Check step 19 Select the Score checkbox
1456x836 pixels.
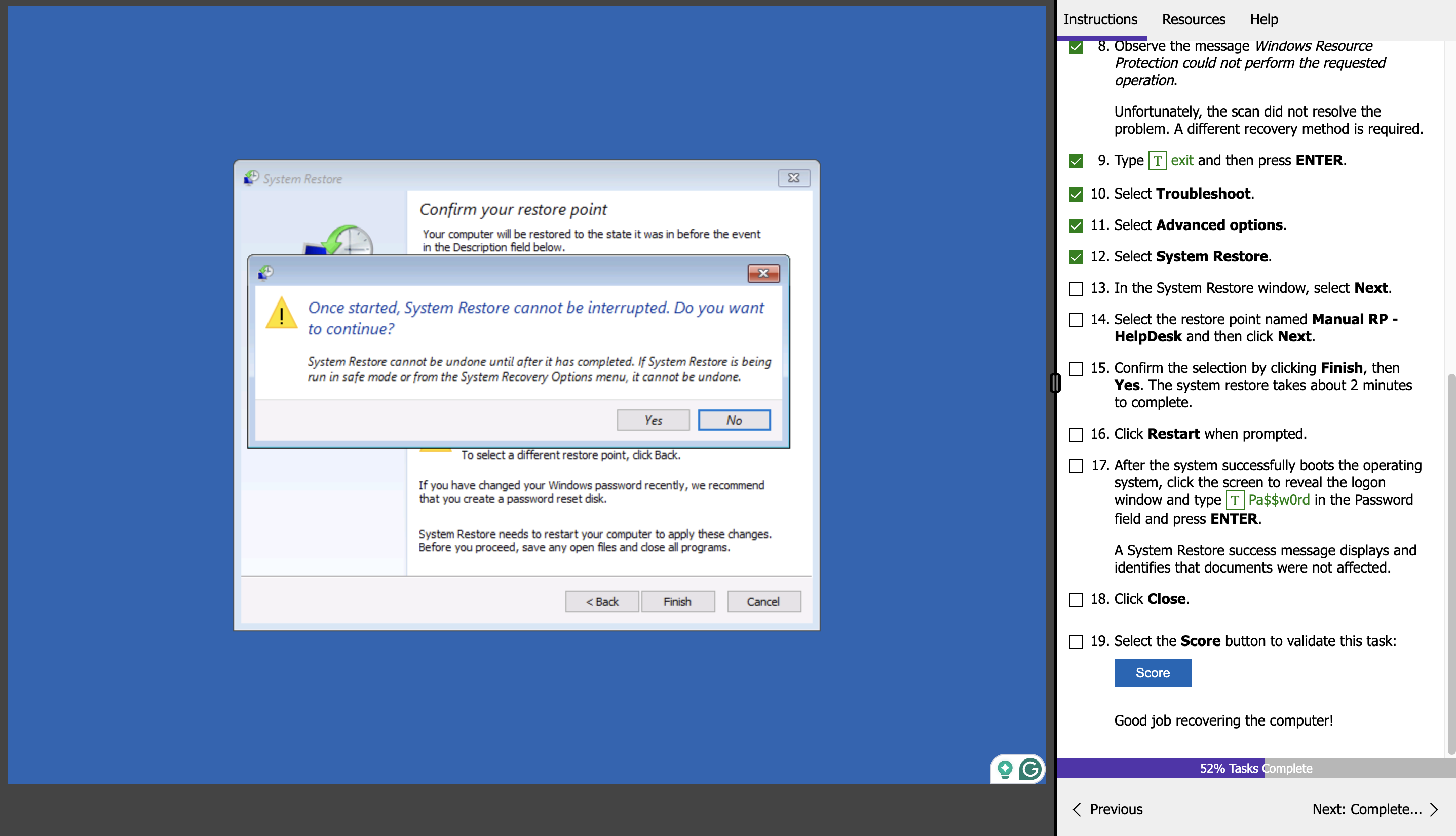[1076, 641]
